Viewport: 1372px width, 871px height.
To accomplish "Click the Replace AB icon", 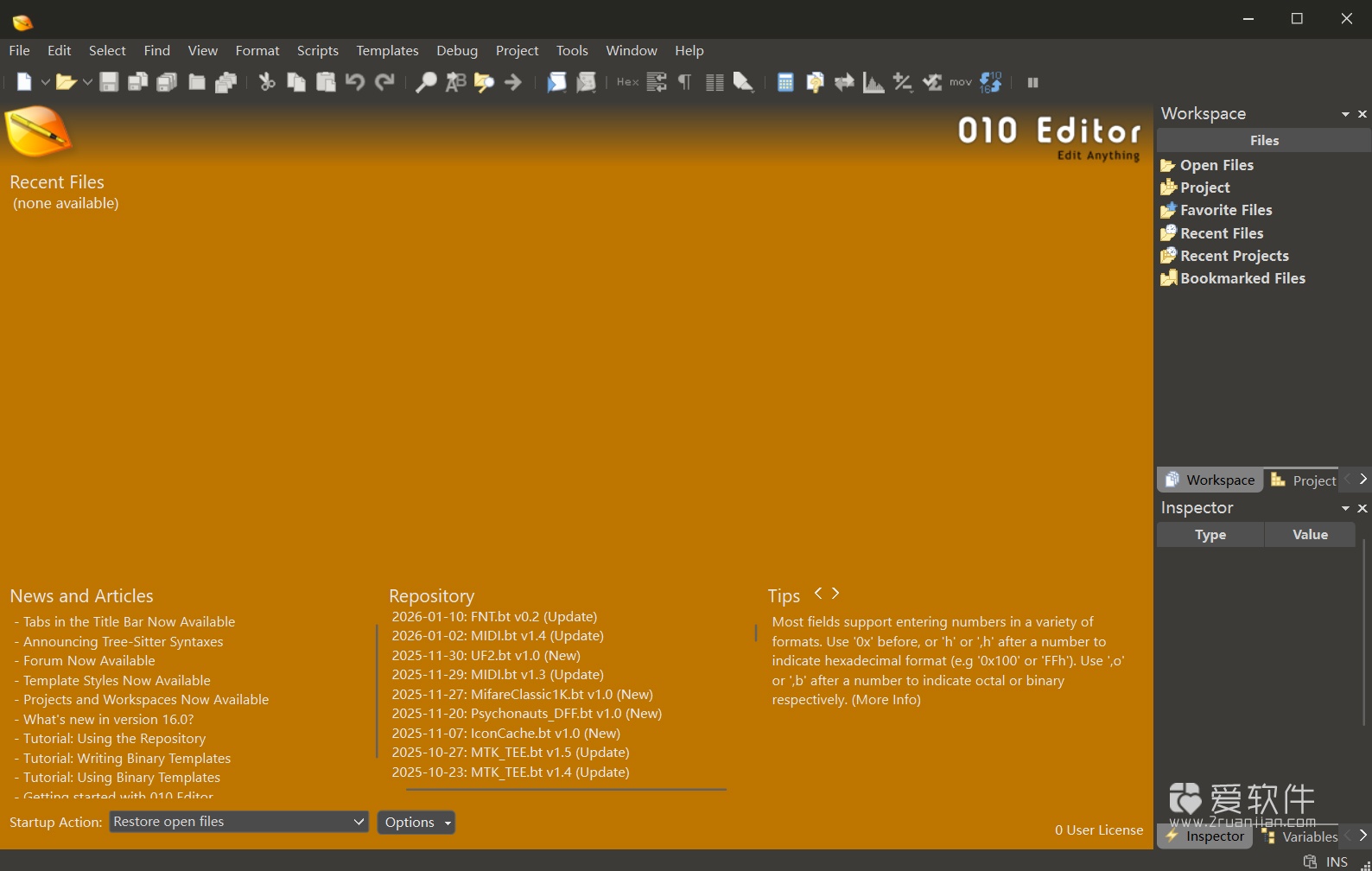I will point(455,82).
